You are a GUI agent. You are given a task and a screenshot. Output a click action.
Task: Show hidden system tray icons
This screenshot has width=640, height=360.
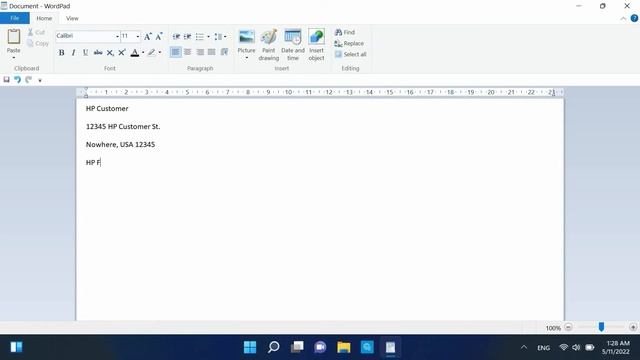524,348
